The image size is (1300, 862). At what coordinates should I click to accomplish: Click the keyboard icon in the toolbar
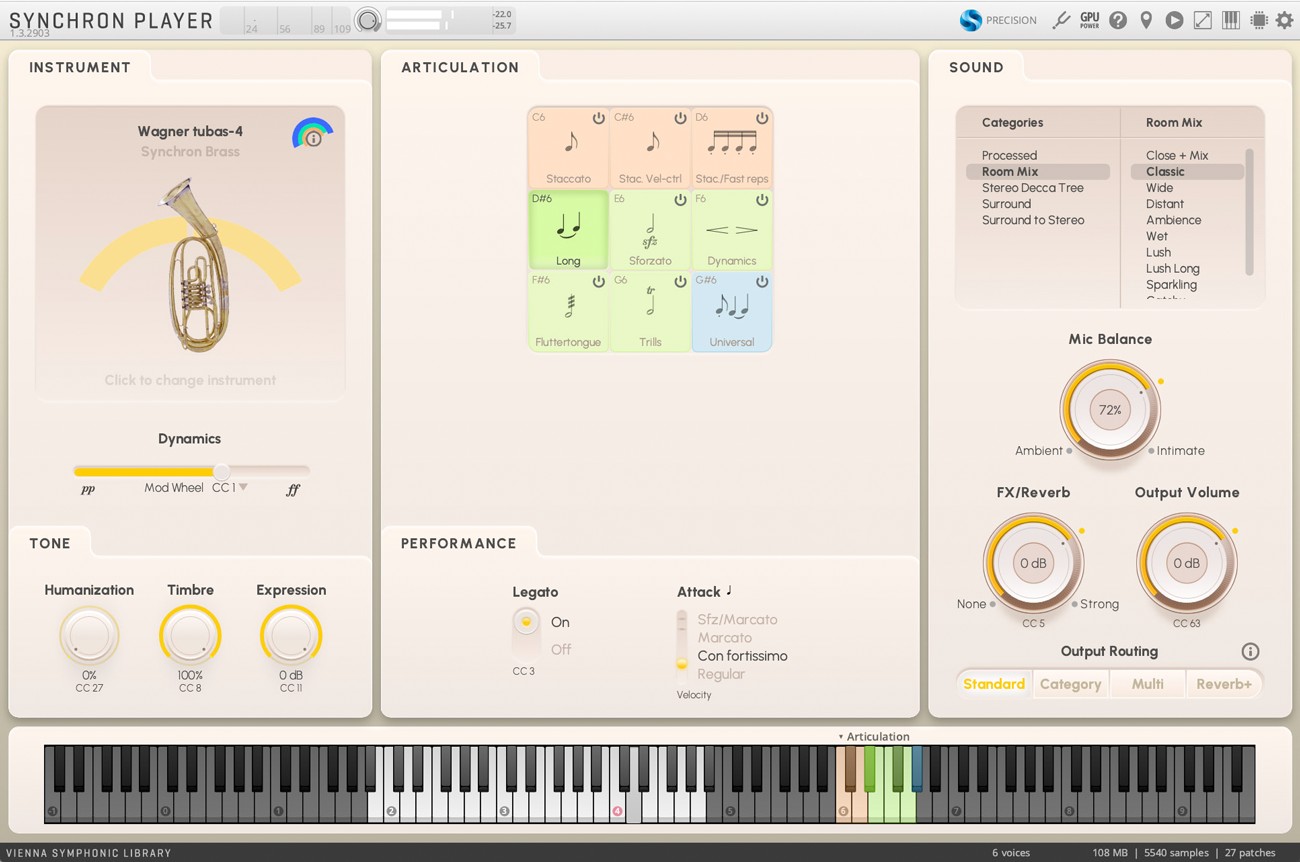[x=1229, y=19]
